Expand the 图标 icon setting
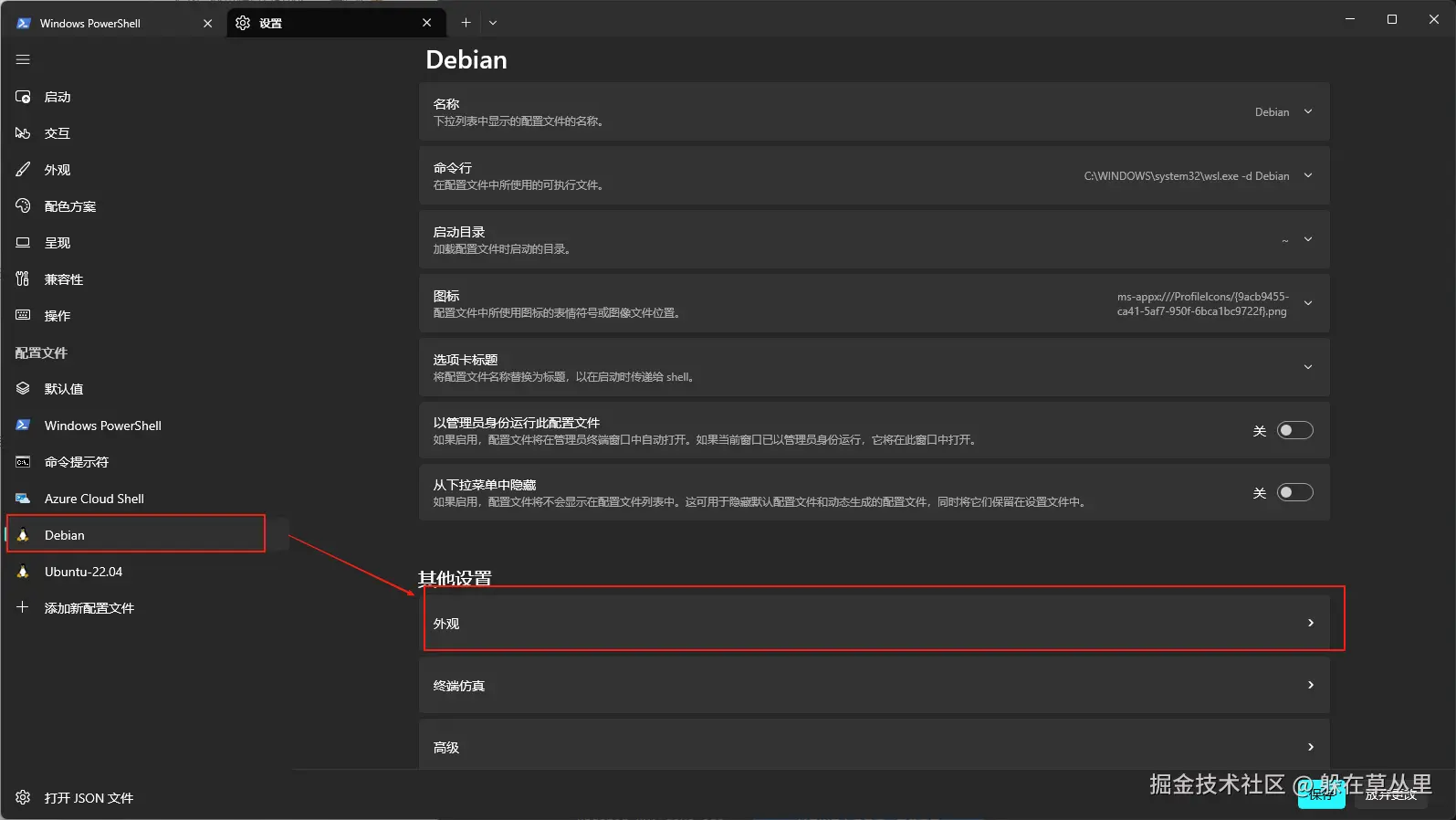The image size is (1456, 820). pyautogui.click(x=875, y=303)
